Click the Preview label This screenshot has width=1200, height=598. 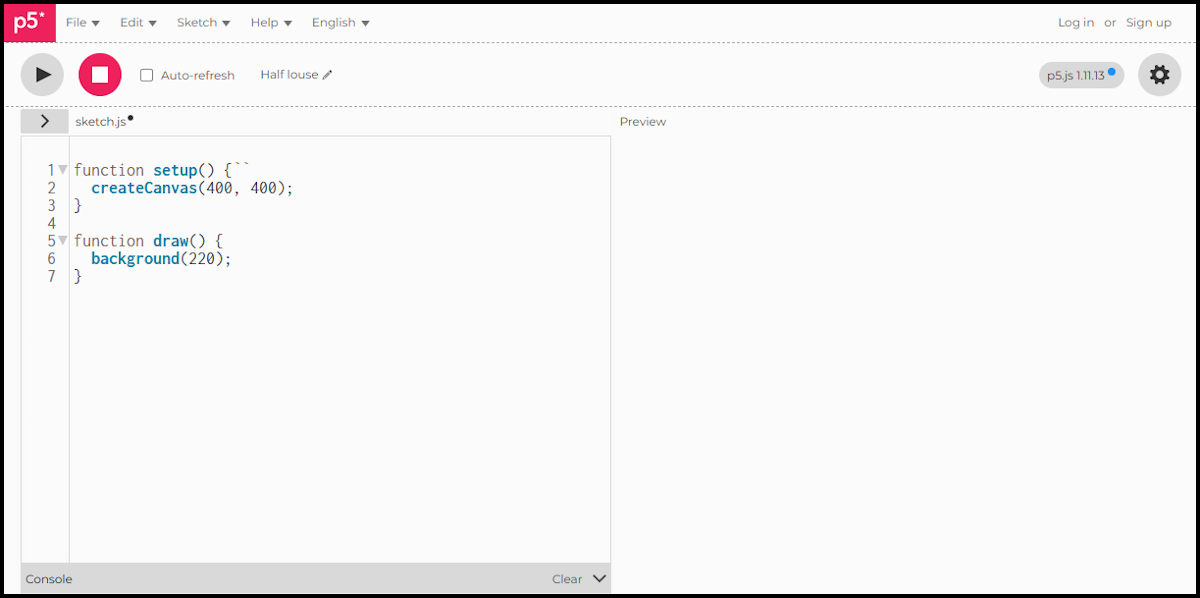643,122
